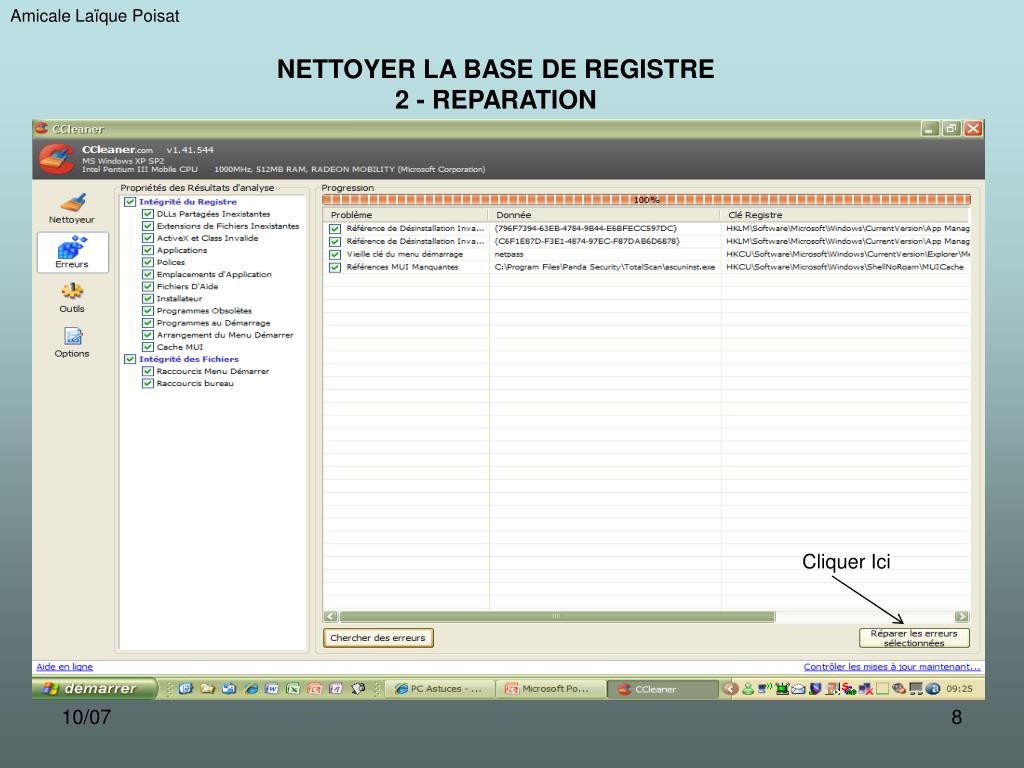Uncheck the Fichiers D'Aide checkbox
This screenshot has width=1024, height=768.
pyautogui.click(x=148, y=286)
